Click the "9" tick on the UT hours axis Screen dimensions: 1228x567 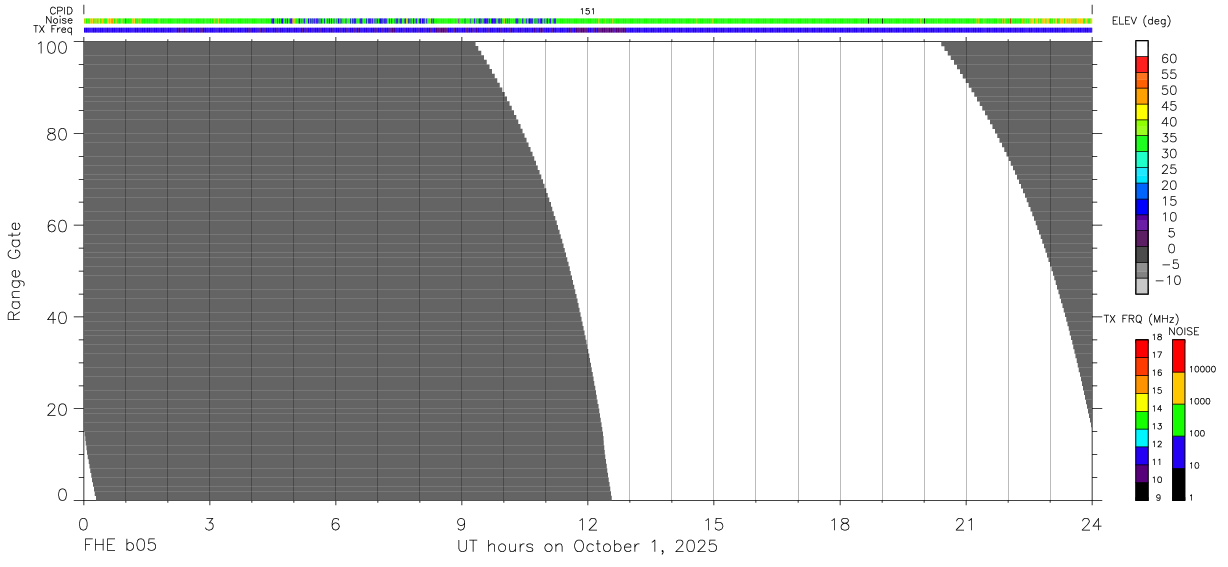(x=461, y=523)
